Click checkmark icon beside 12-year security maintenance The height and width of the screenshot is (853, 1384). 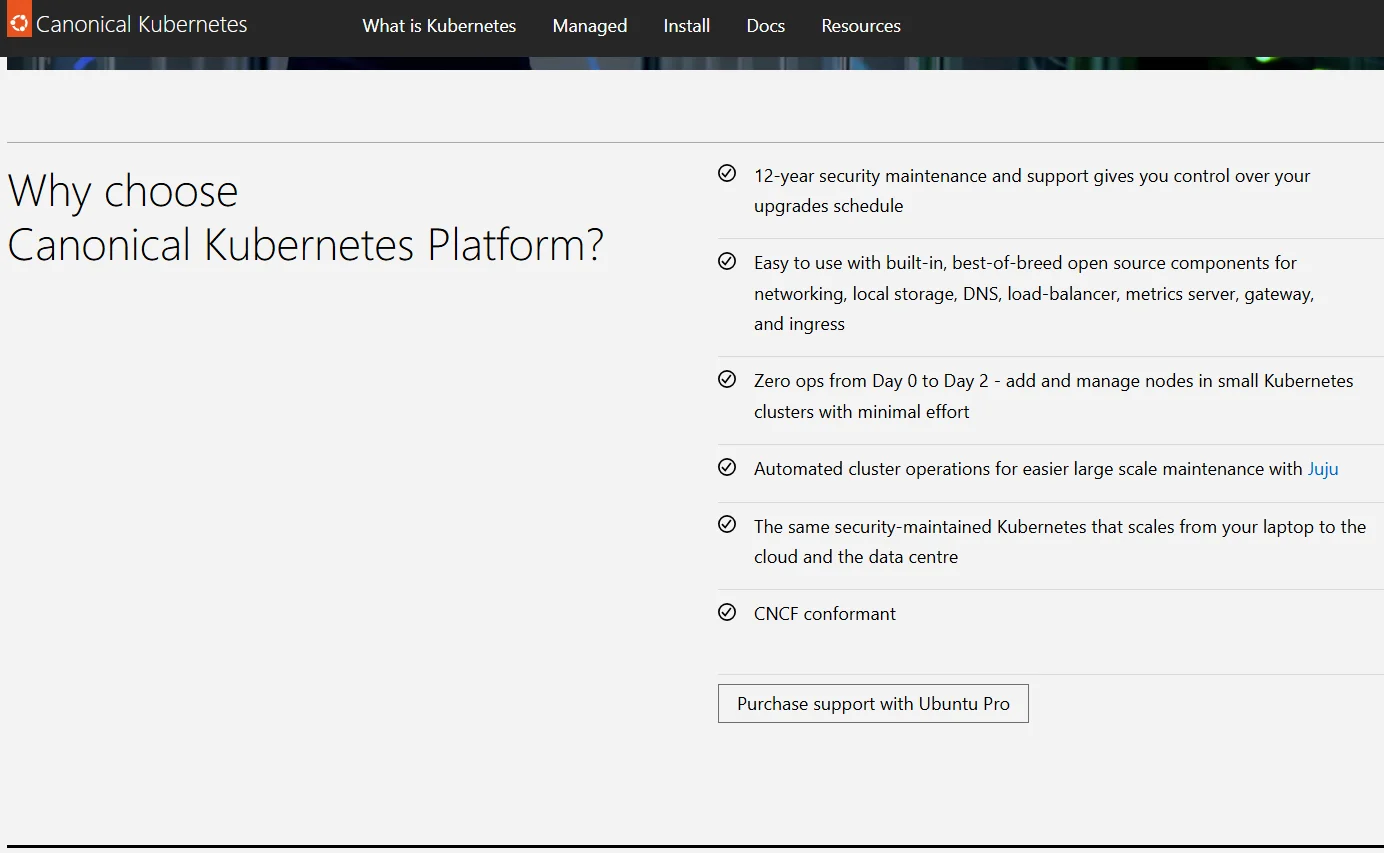(727, 174)
